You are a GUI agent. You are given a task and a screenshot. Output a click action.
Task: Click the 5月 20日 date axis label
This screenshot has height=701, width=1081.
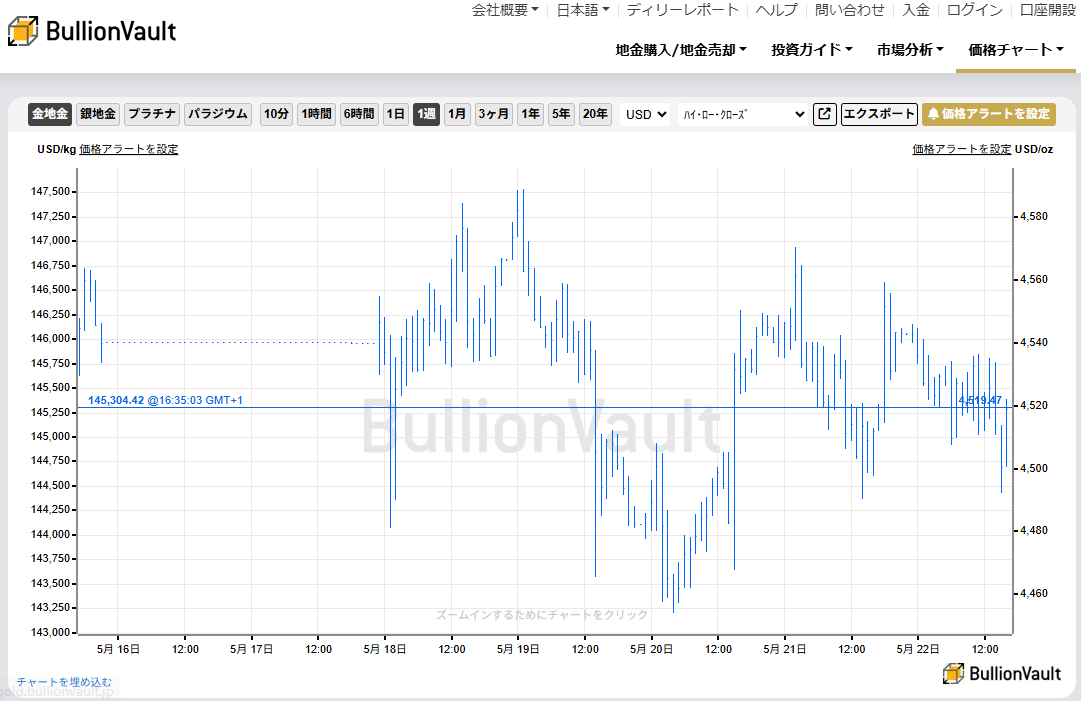pos(651,649)
